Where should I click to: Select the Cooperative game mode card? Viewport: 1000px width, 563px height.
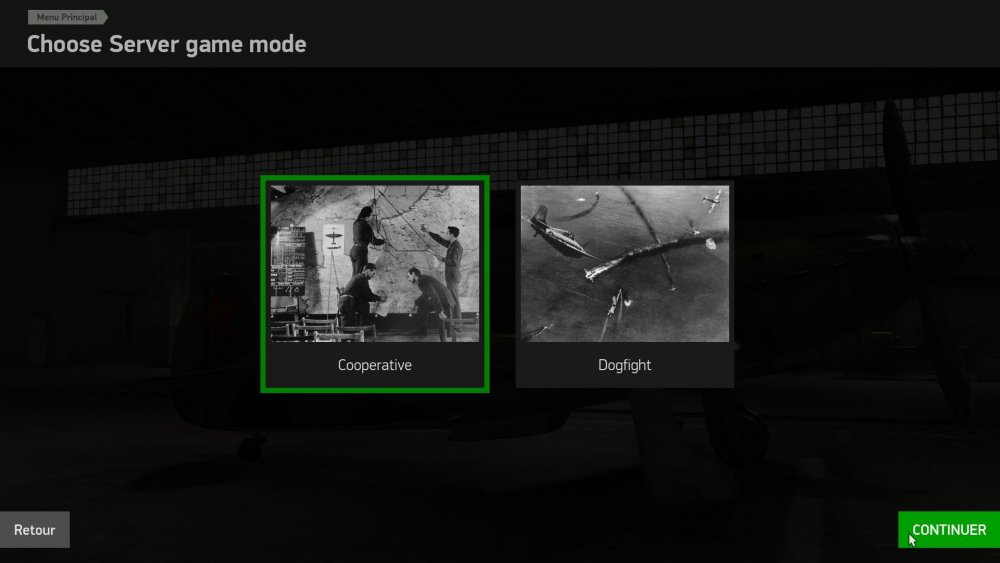pyautogui.click(x=375, y=284)
